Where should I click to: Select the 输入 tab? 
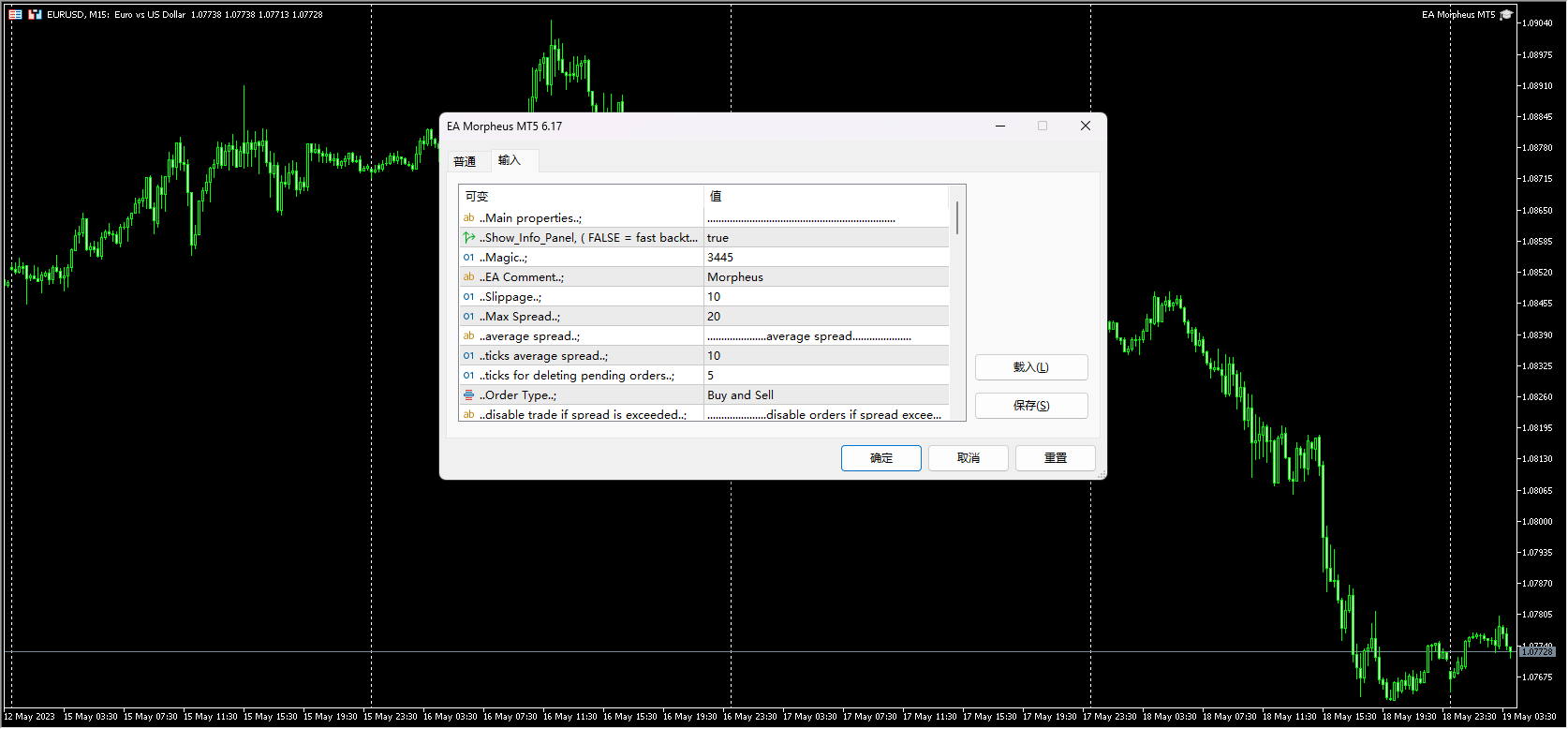click(x=509, y=160)
